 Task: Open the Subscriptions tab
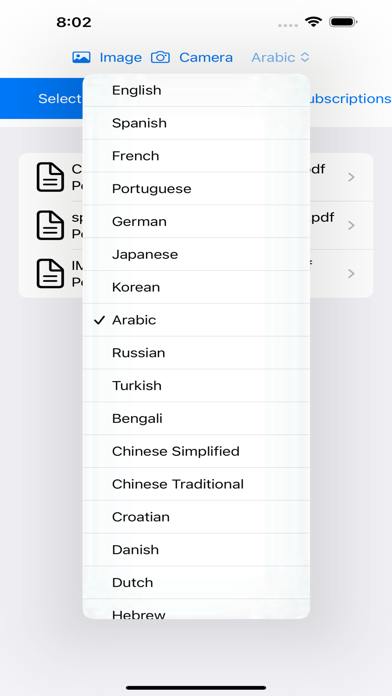tap(351, 99)
